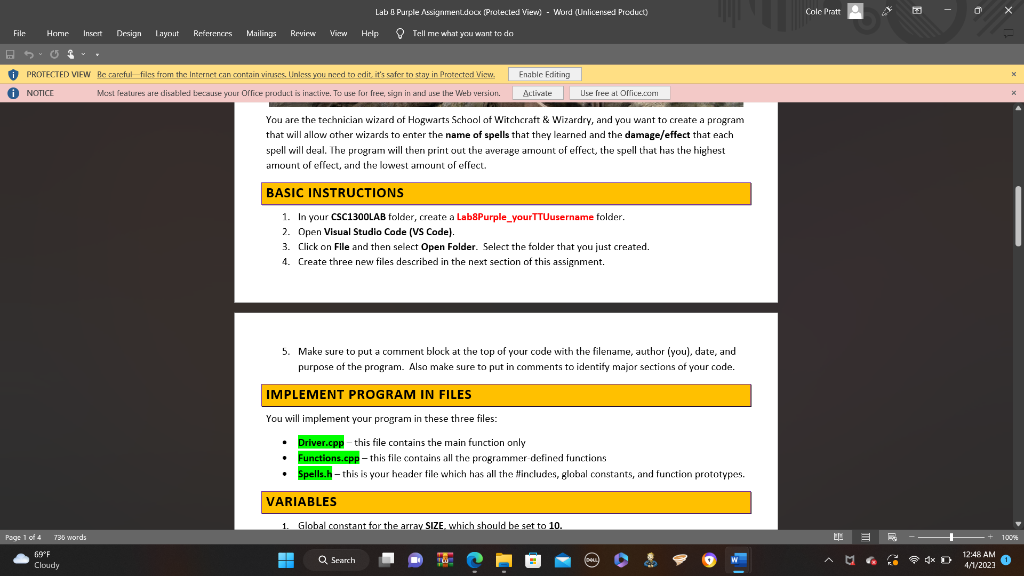
Task: Switch to Read Mode view icon
Action: tap(838, 536)
